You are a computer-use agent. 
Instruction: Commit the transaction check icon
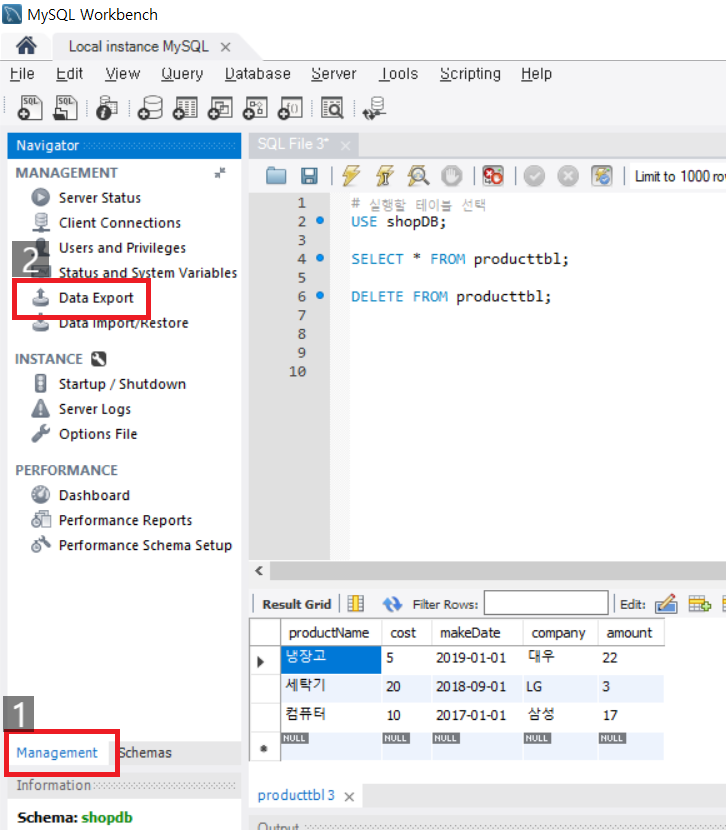(534, 176)
